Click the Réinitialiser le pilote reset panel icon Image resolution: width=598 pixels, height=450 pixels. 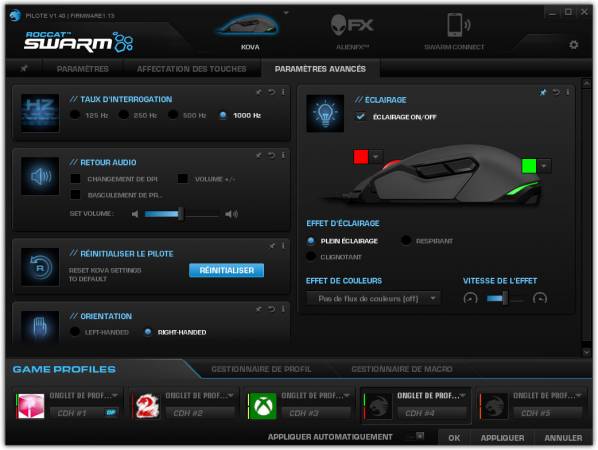40,267
